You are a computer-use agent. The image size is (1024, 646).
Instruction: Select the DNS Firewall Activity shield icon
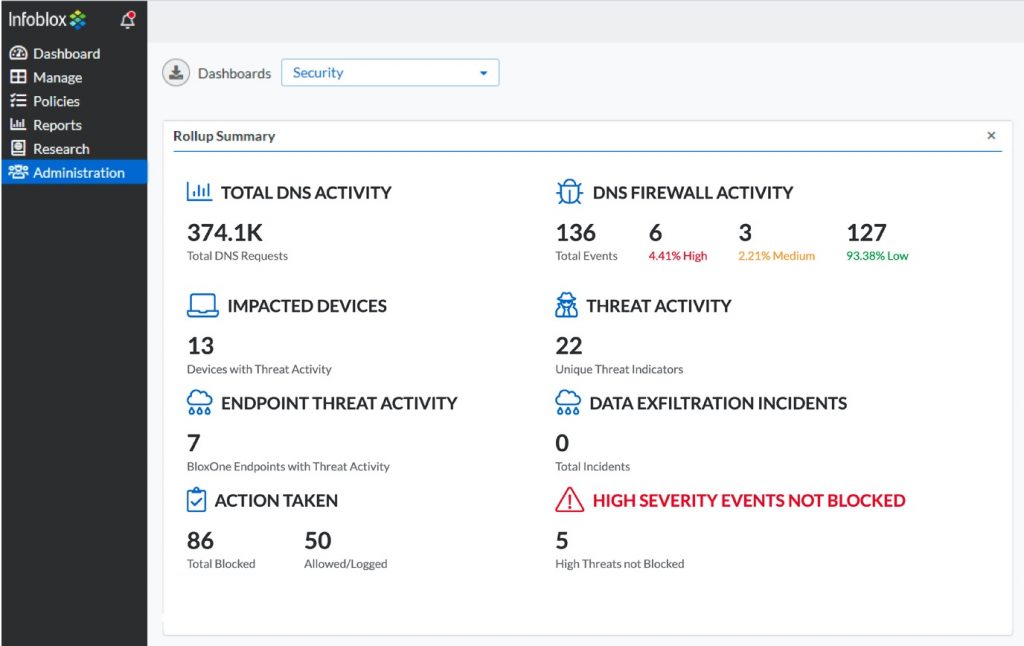(x=568, y=192)
